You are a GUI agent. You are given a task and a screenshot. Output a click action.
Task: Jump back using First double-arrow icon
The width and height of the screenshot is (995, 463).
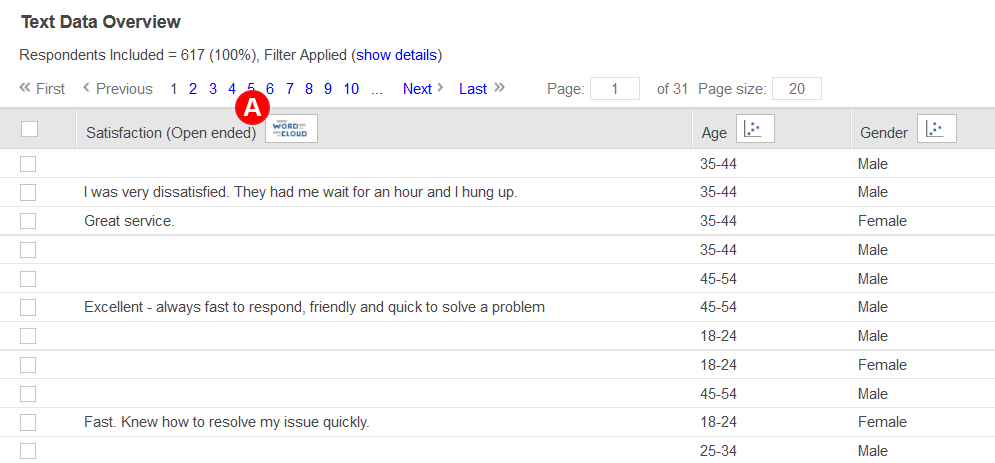point(25,88)
